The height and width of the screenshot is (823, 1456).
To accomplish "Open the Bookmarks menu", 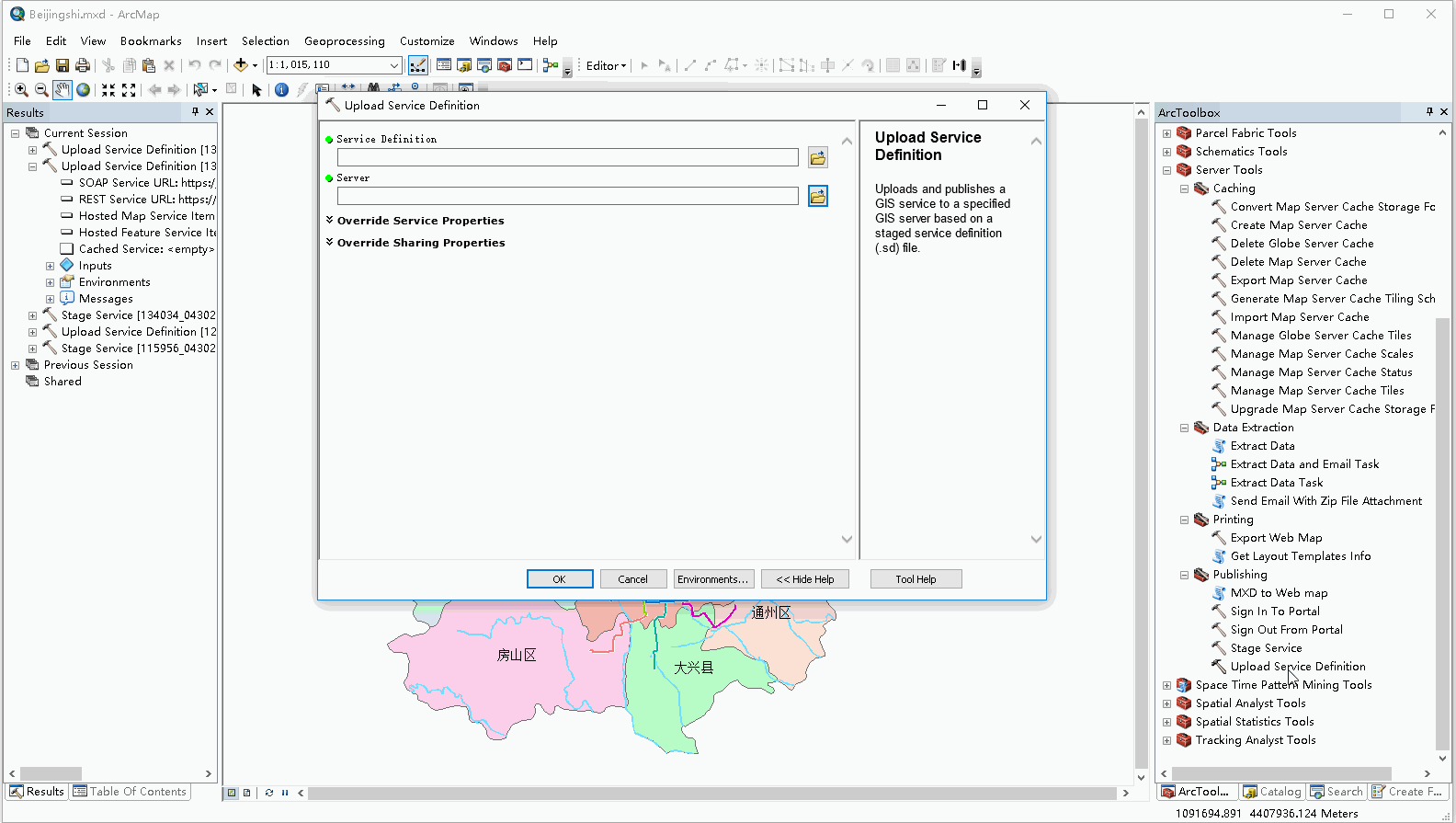I will [151, 41].
